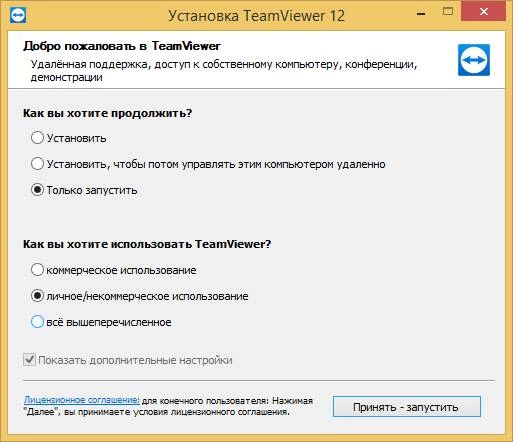The height and width of the screenshot is (442, 513).
Task: Click "Как вы хотите использовать TeamViewer?" heading
Action: click(147, 244)
